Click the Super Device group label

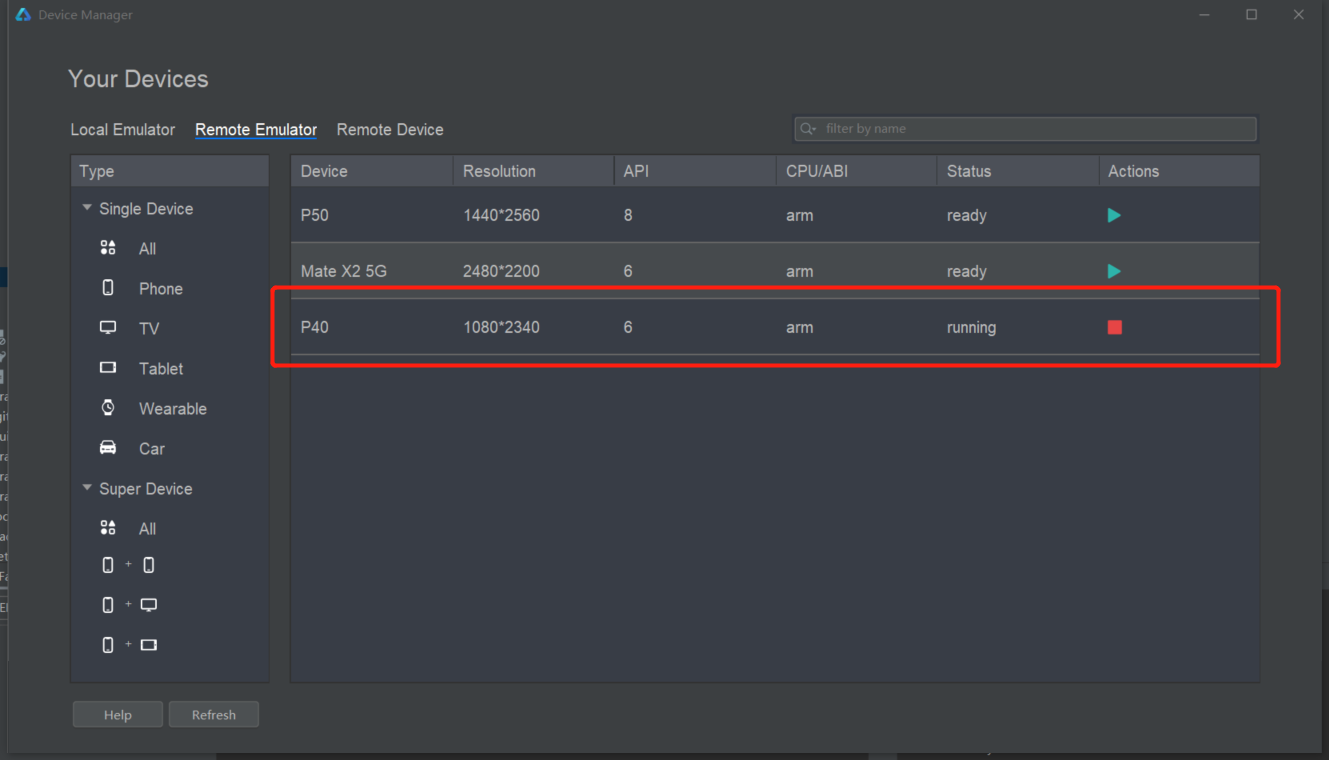pos(146,488)
